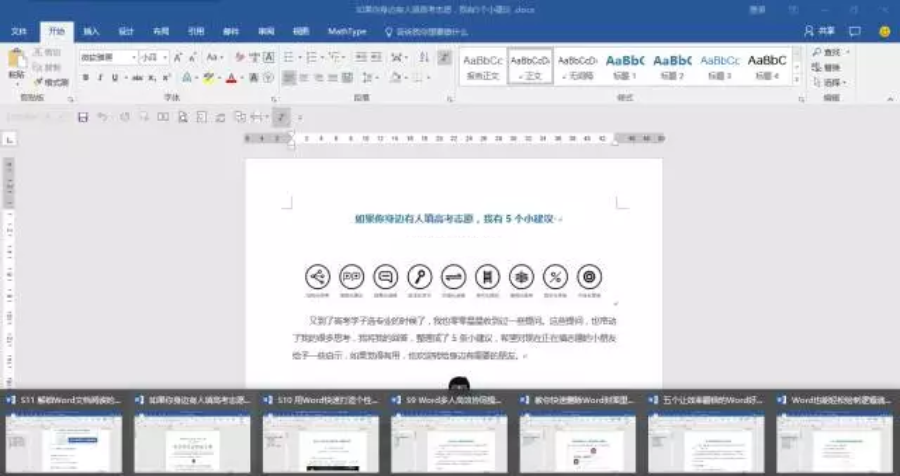Expand the styles gallery more arrow

797,80
